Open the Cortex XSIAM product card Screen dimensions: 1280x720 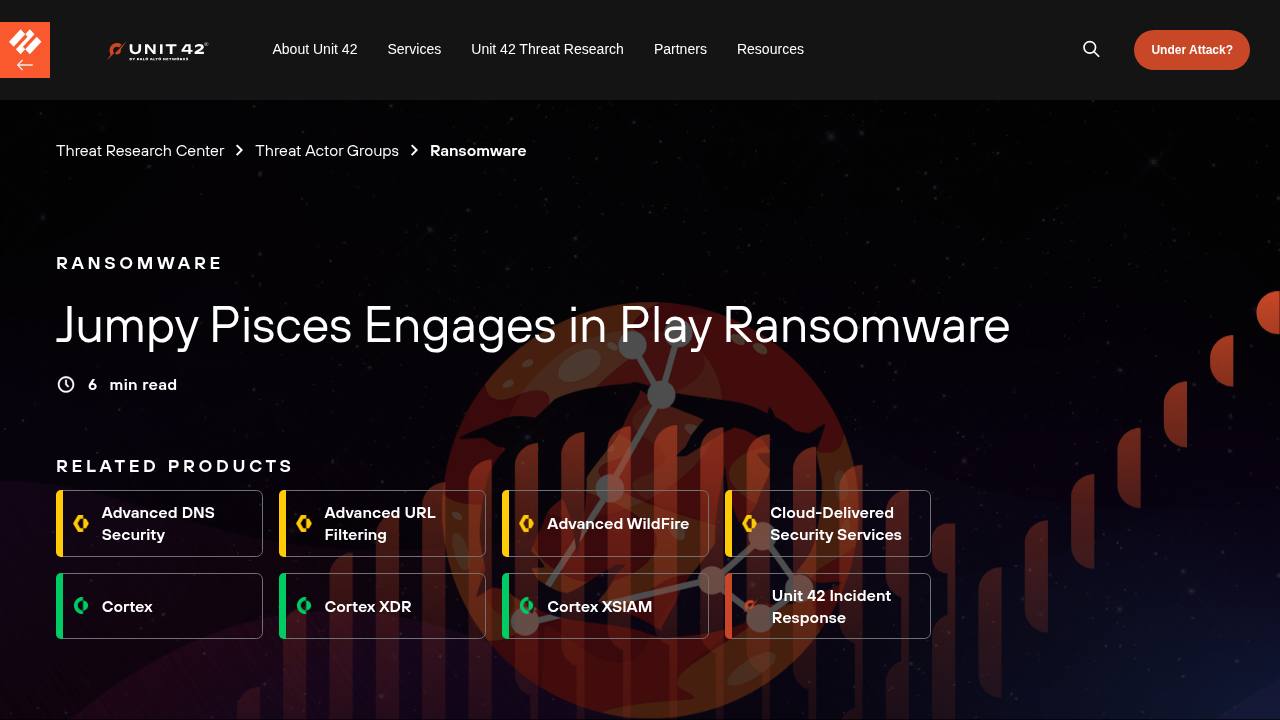[x=605, y=606]
